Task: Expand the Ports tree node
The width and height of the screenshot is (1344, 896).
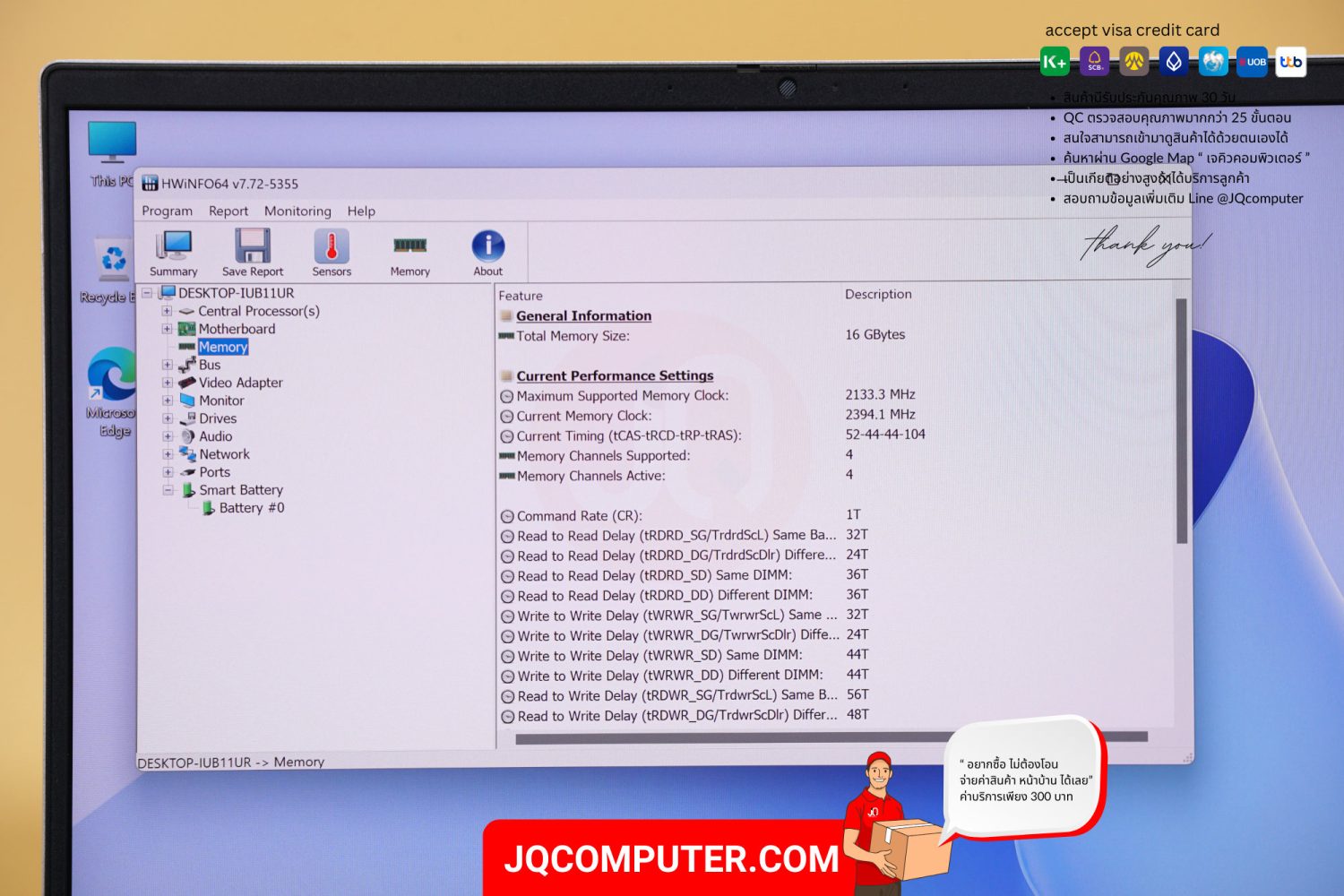Action: point(167,472)
